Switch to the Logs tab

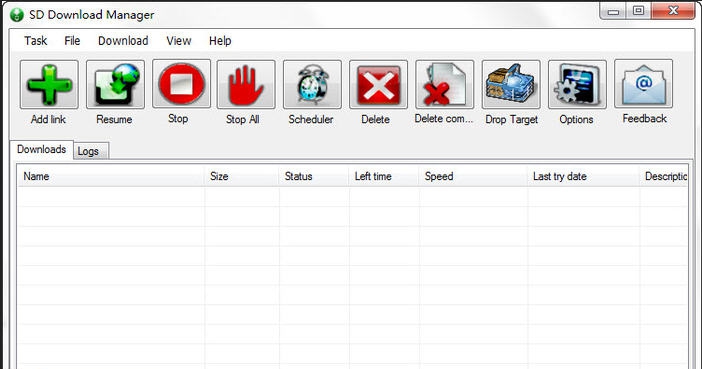click(91, 151)
